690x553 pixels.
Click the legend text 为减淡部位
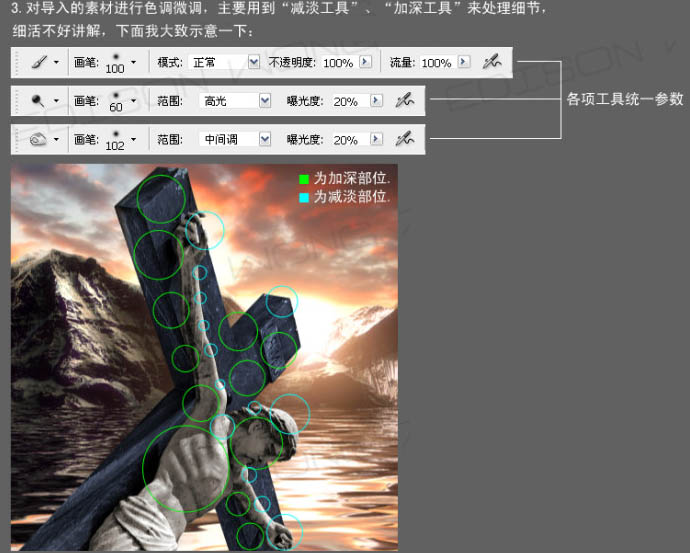pyautogui.click(x=351, y=197)
